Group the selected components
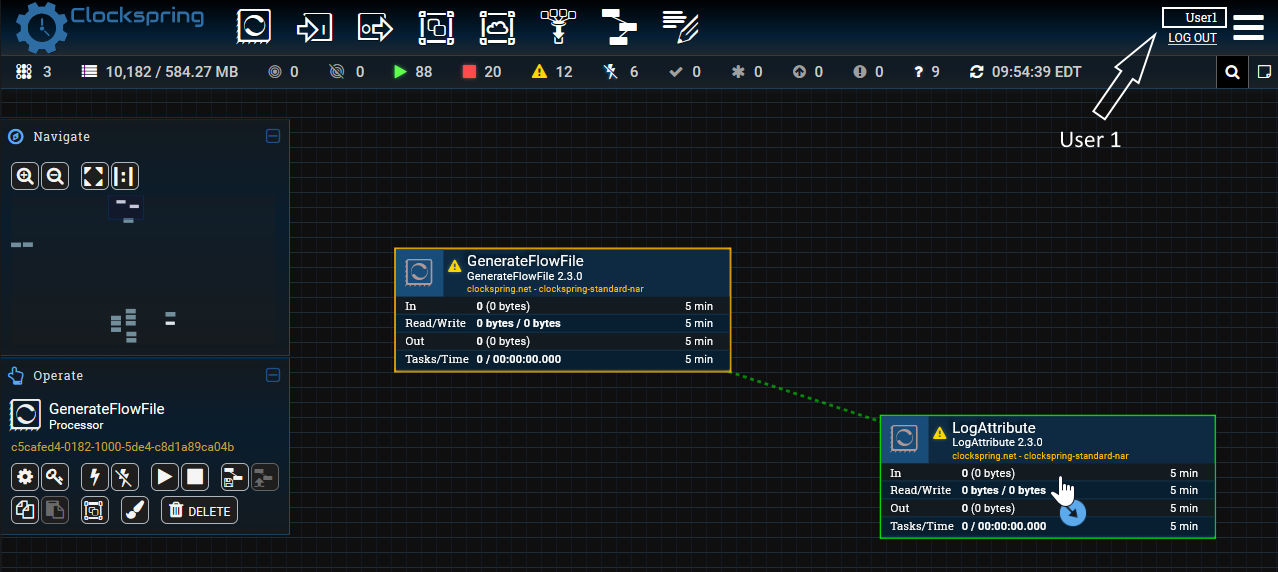The height and width of the screenshot is (572, 1278). point(94,510)
